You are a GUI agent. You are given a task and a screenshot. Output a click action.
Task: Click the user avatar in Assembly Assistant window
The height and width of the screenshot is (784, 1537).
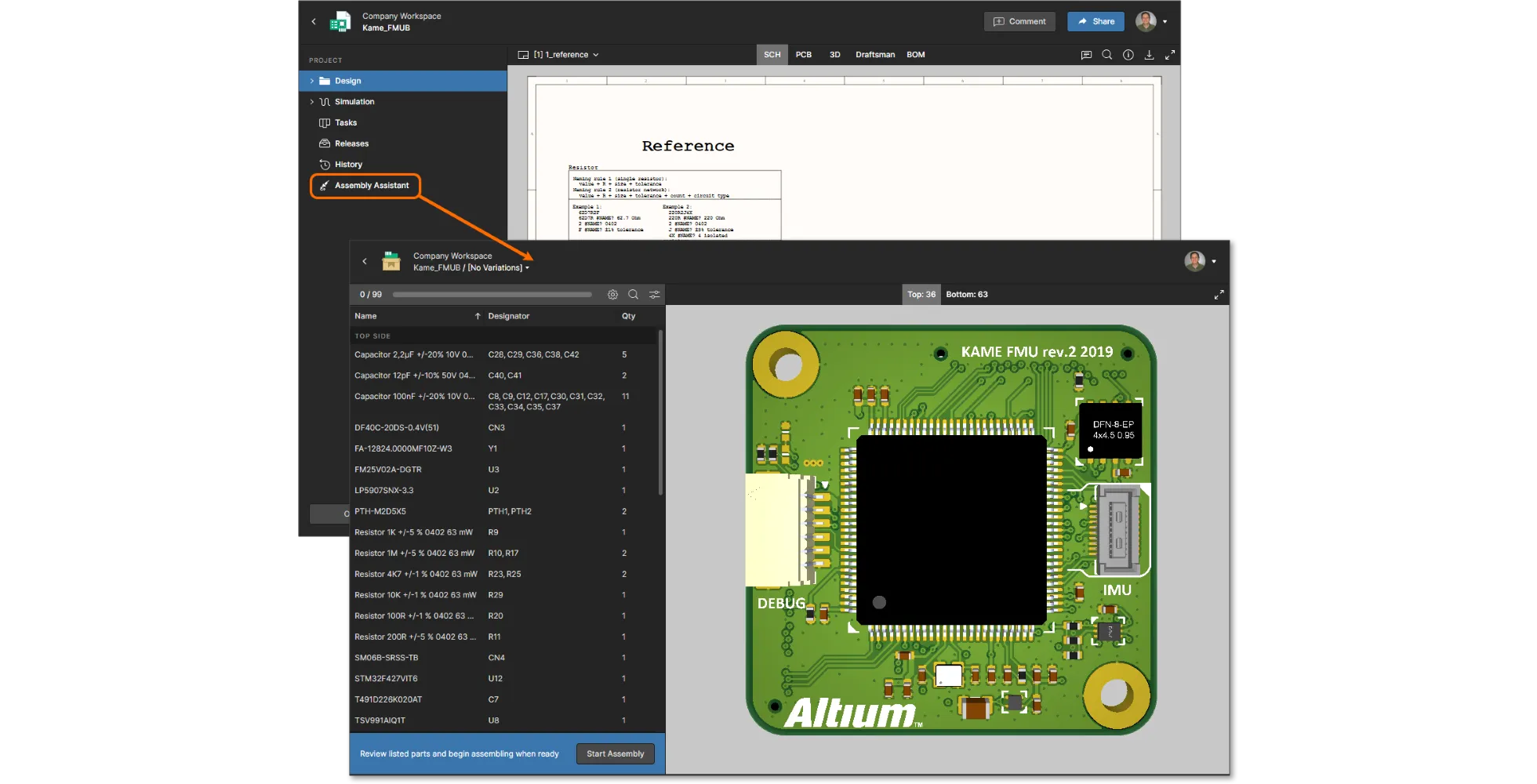click(x=1195, y=261)
